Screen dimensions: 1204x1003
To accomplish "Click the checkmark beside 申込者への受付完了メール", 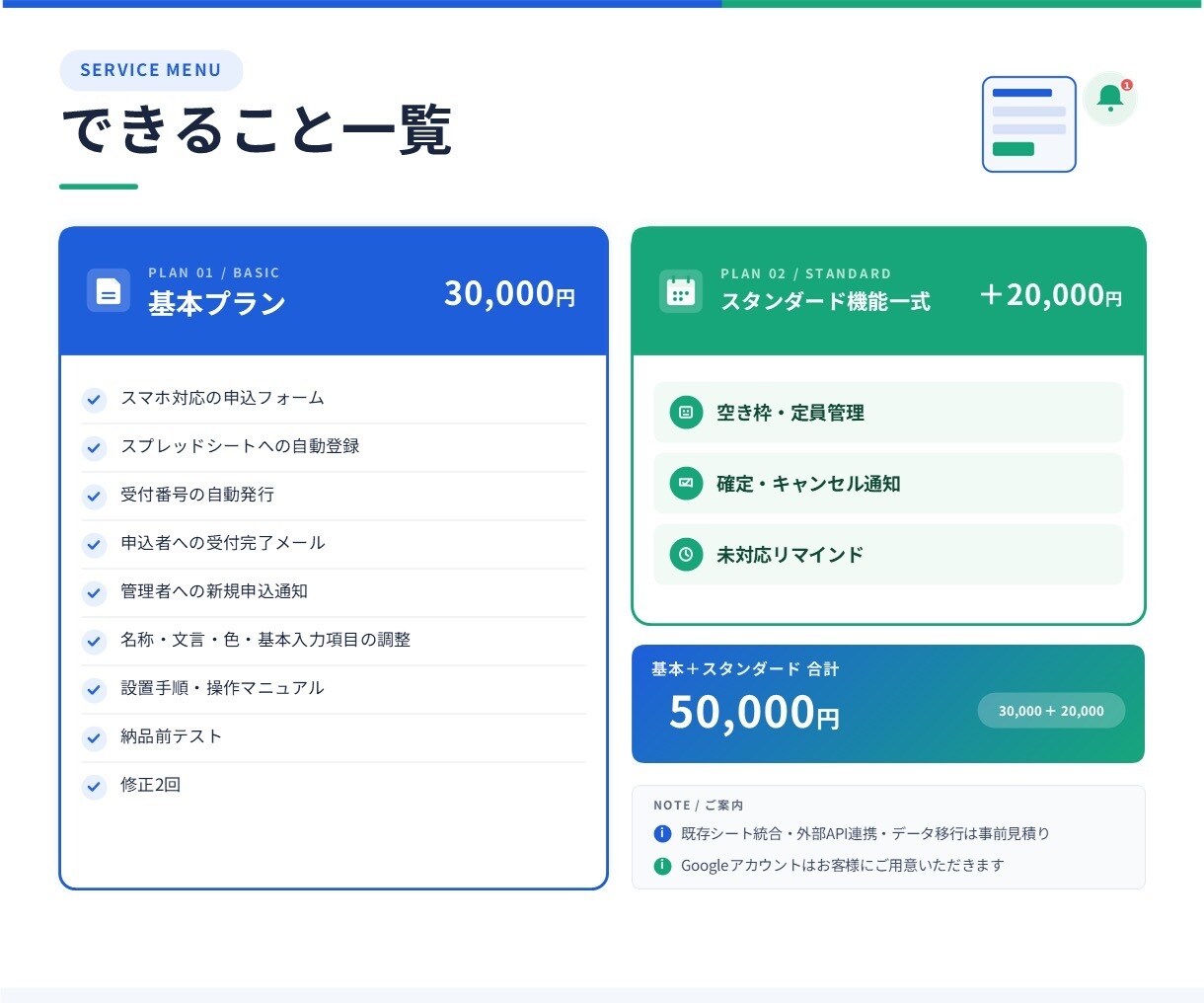I will tap(94, 545).
